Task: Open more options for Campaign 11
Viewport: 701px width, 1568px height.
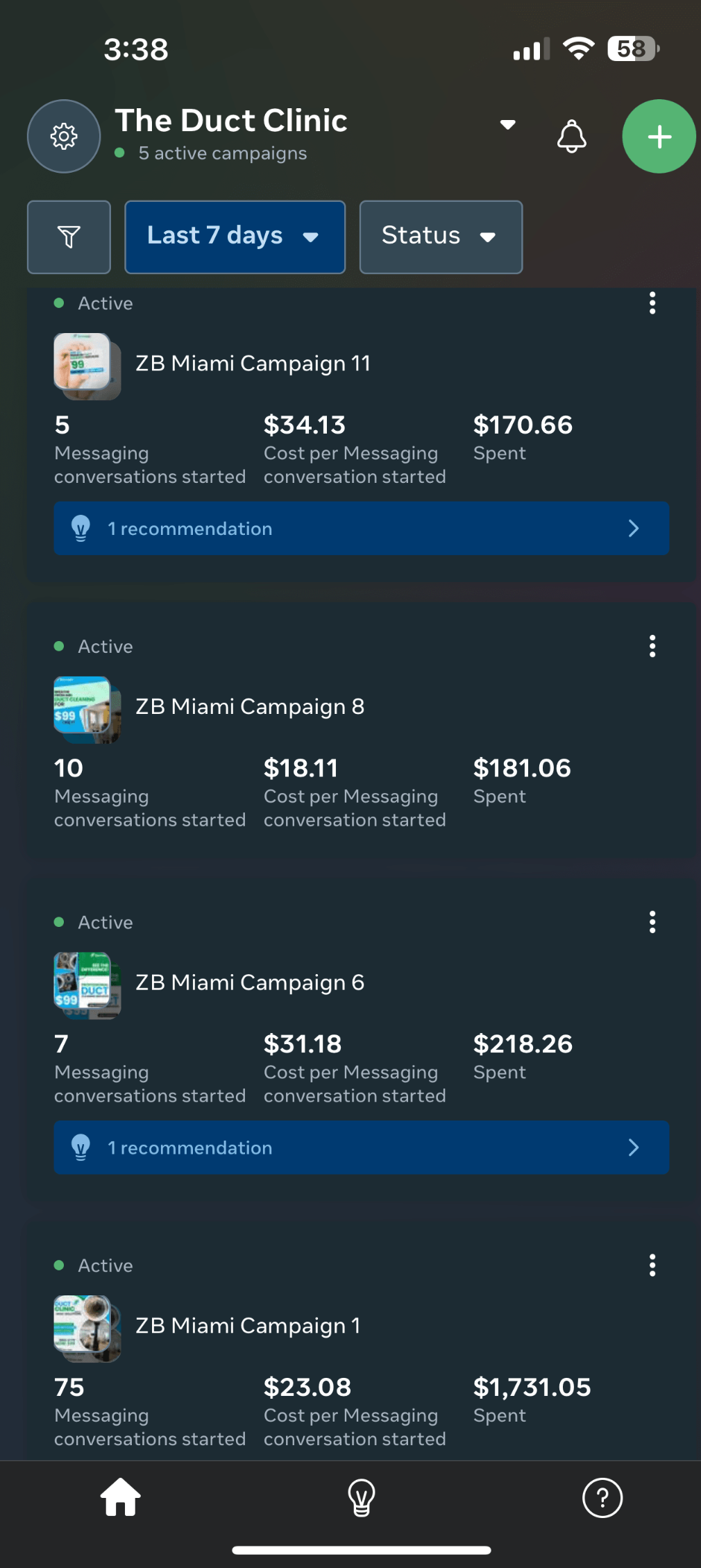Action: click(x=652, y=303)
